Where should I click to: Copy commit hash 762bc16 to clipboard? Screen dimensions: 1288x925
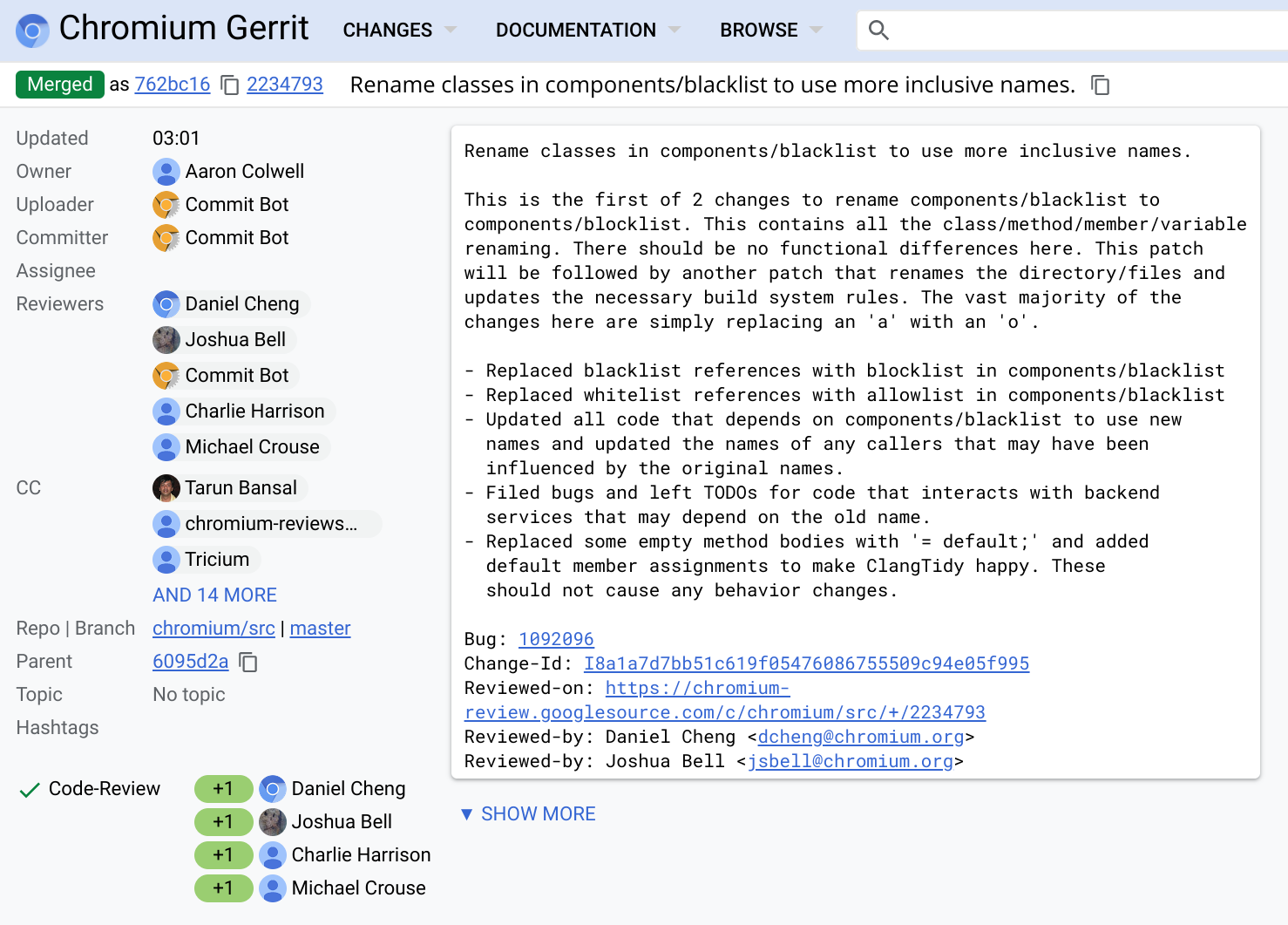tap(229, 85)
